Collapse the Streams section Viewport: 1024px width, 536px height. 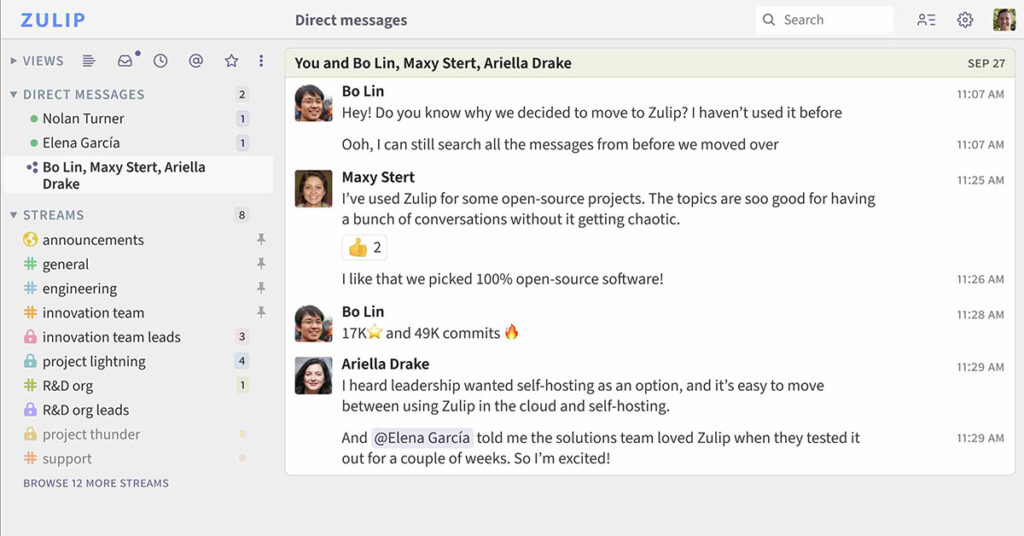(x=14, y=215)
